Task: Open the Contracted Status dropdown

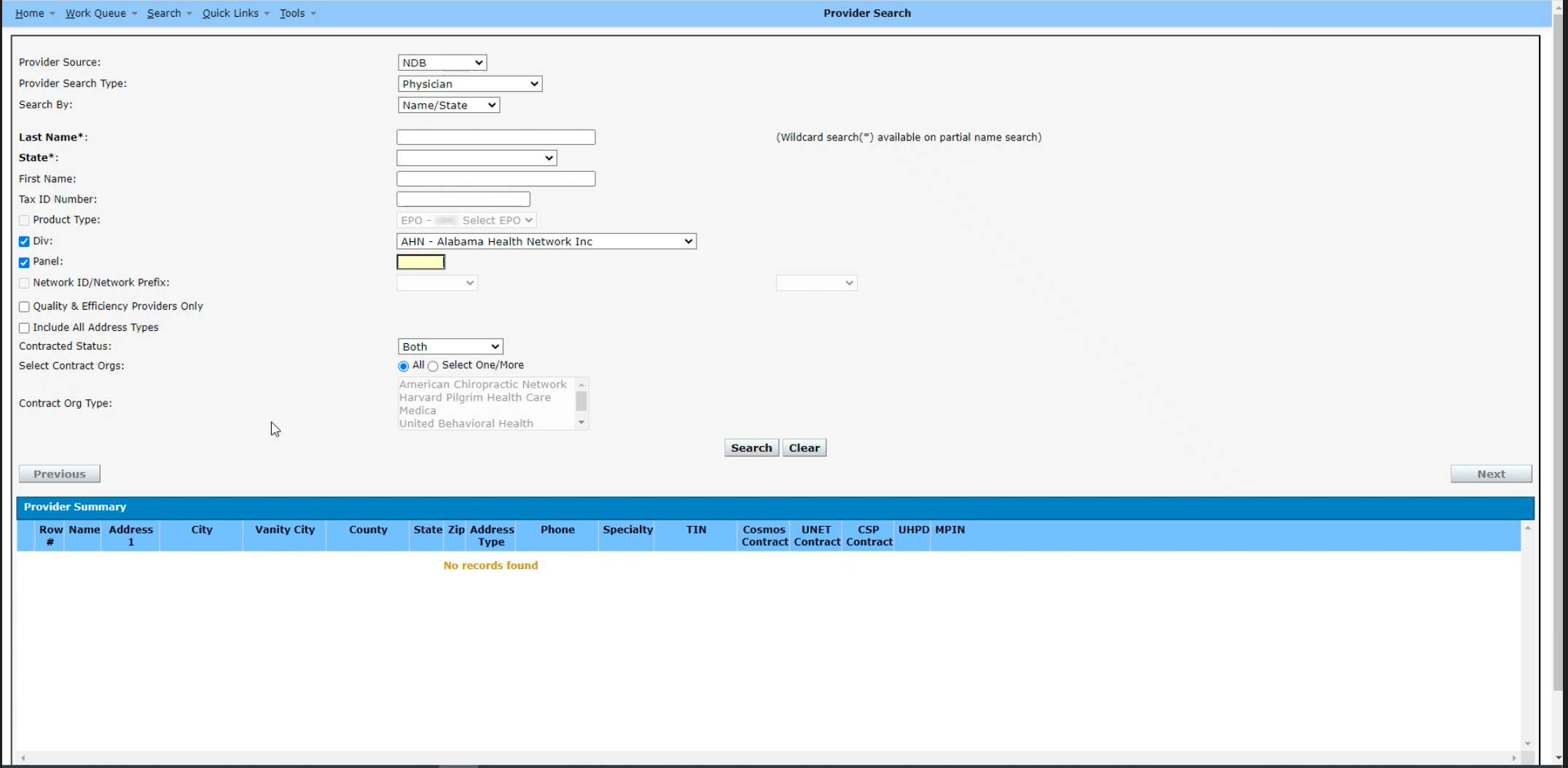Action: (450, 347)
